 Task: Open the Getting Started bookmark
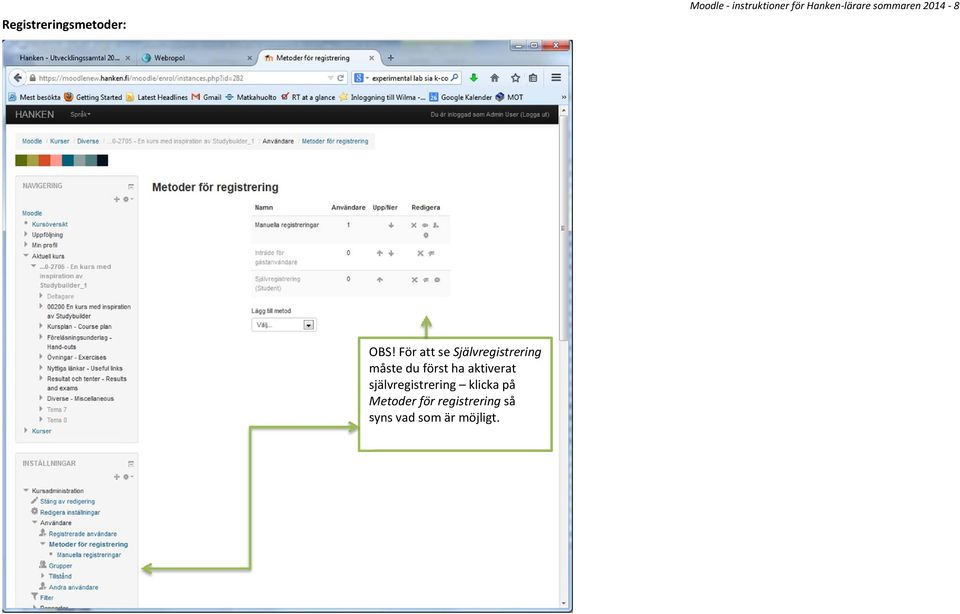pos(93,97)
